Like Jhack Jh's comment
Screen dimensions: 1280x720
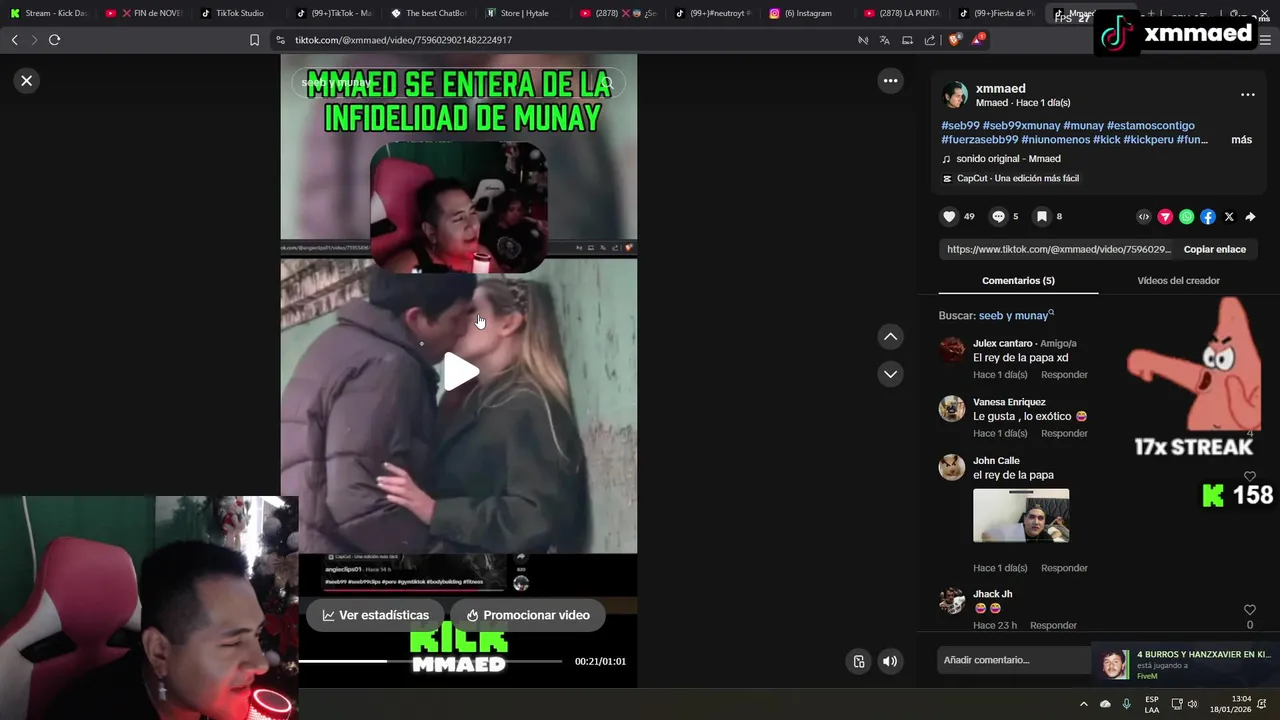1249,610
